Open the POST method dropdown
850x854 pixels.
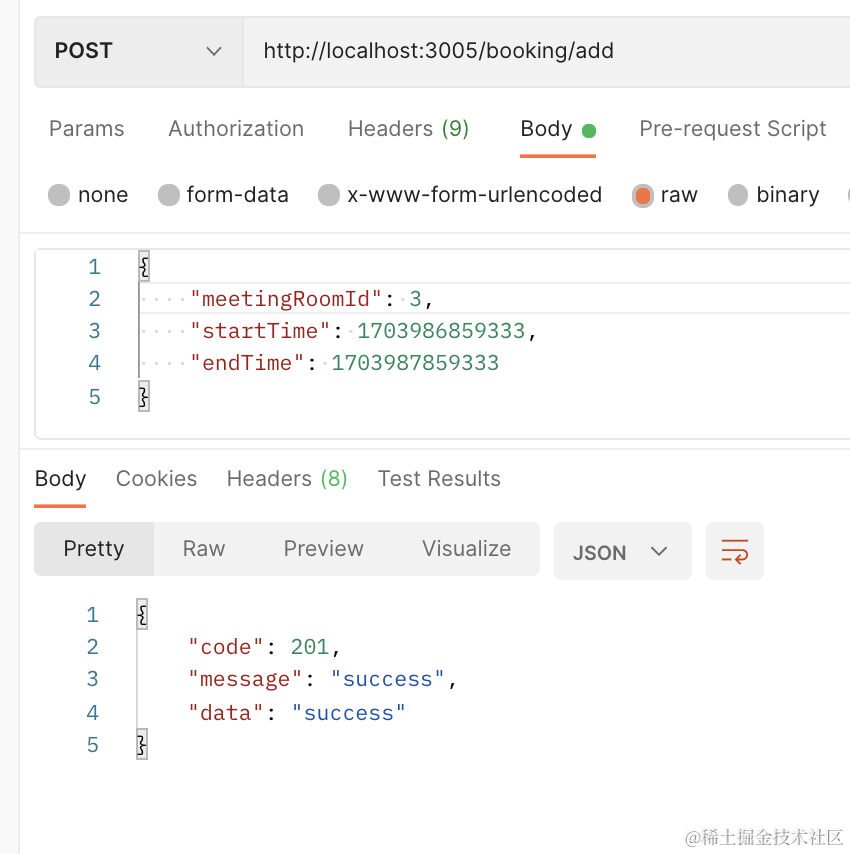pos(138,51)
